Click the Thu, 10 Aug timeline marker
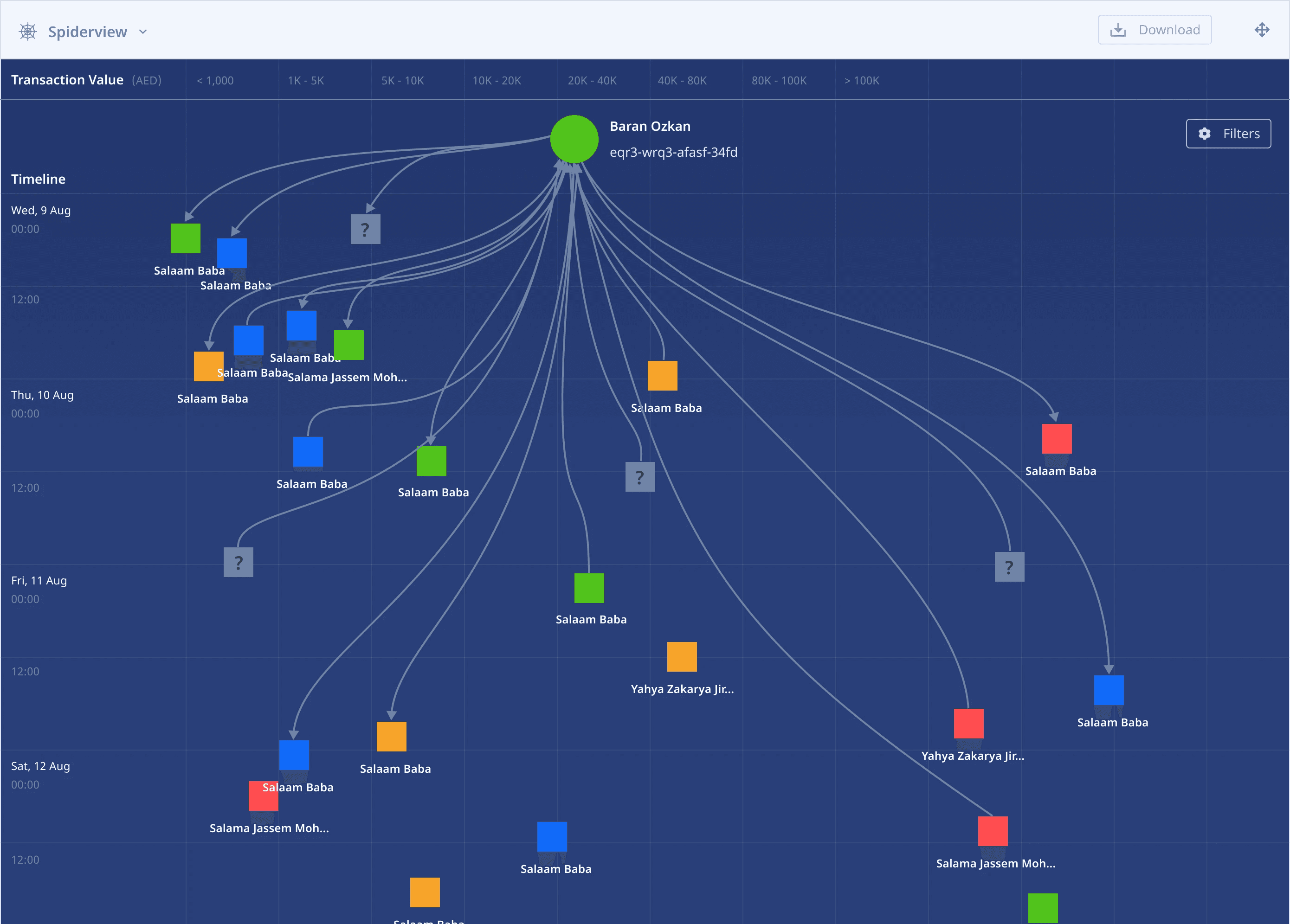Viewport: 1290px width, 924px height. [x=42, y=395]
